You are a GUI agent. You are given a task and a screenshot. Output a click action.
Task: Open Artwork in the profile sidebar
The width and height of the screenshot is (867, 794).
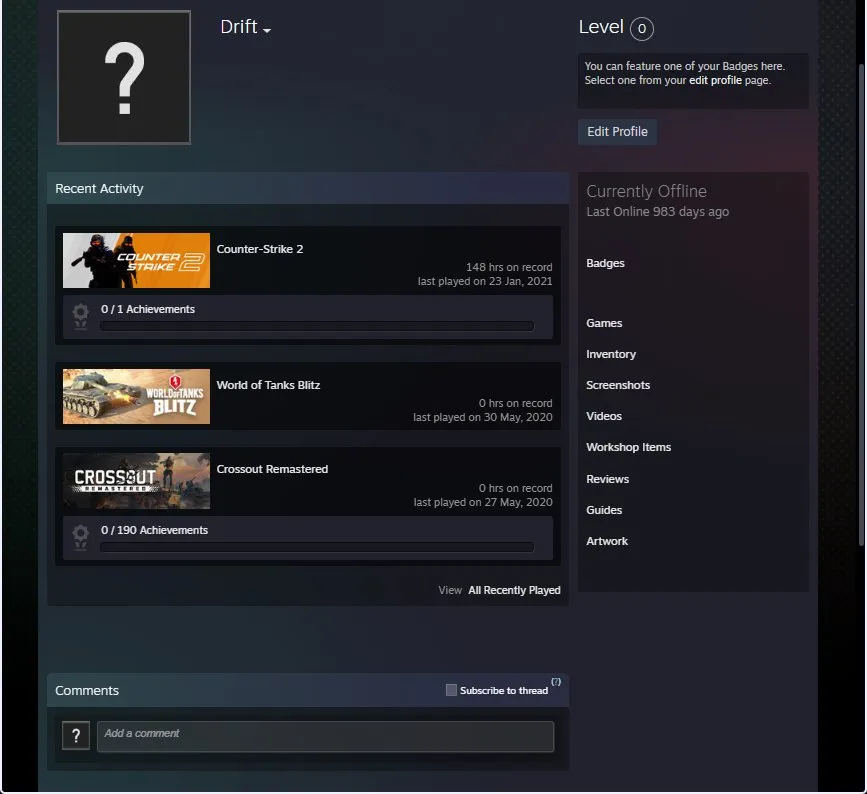pos(607,541)
